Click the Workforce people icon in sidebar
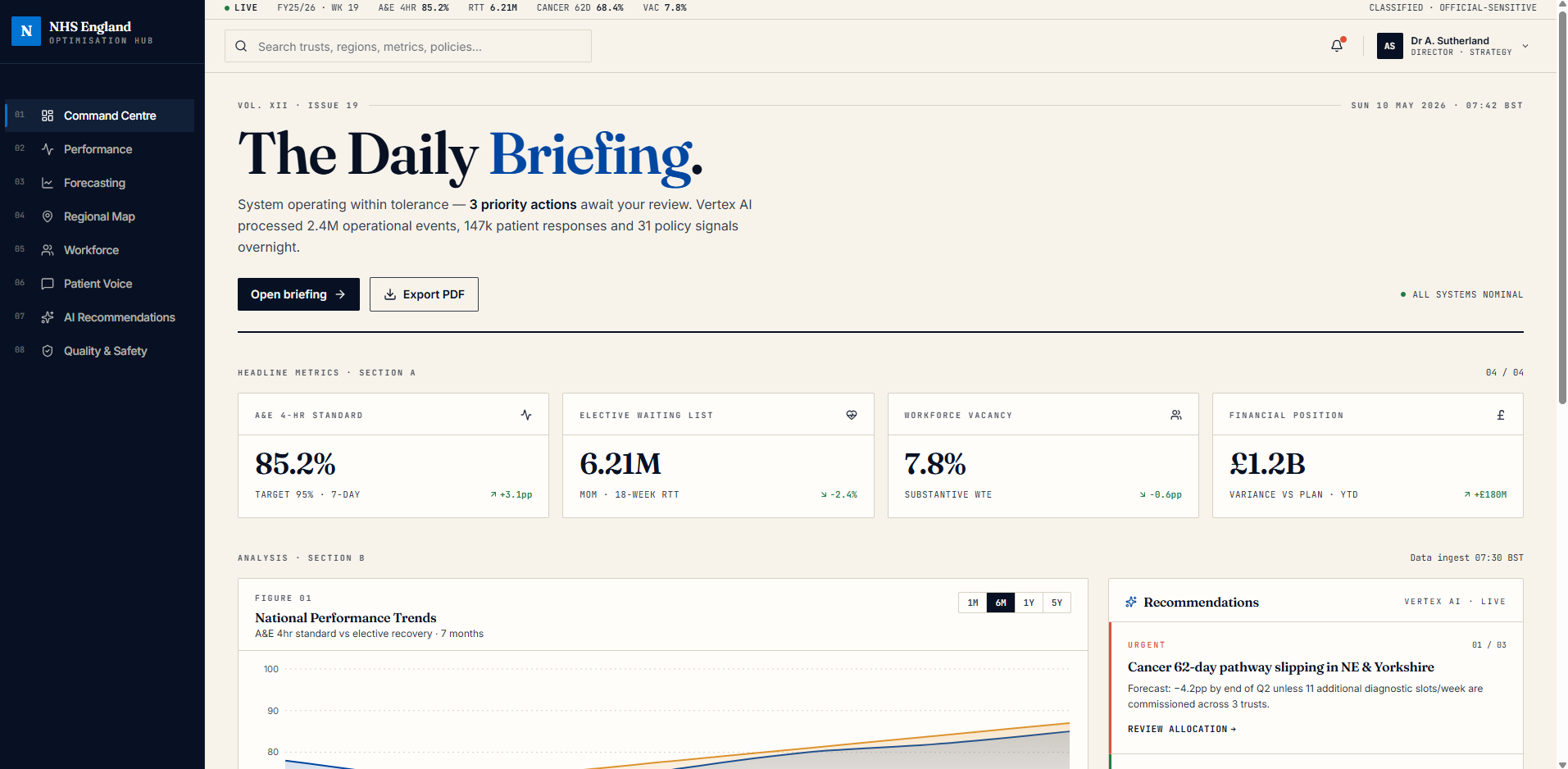The width and height of the screenshot is (1568, 769). pos(48,250)
